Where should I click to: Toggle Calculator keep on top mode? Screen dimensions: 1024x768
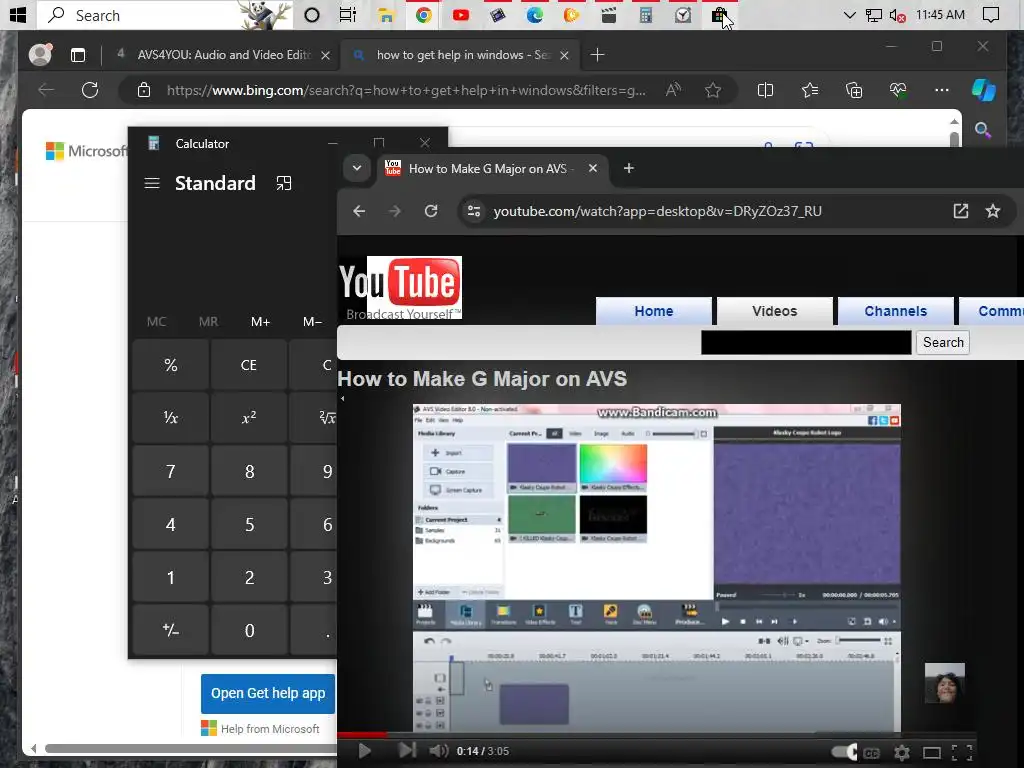point(283,184)
